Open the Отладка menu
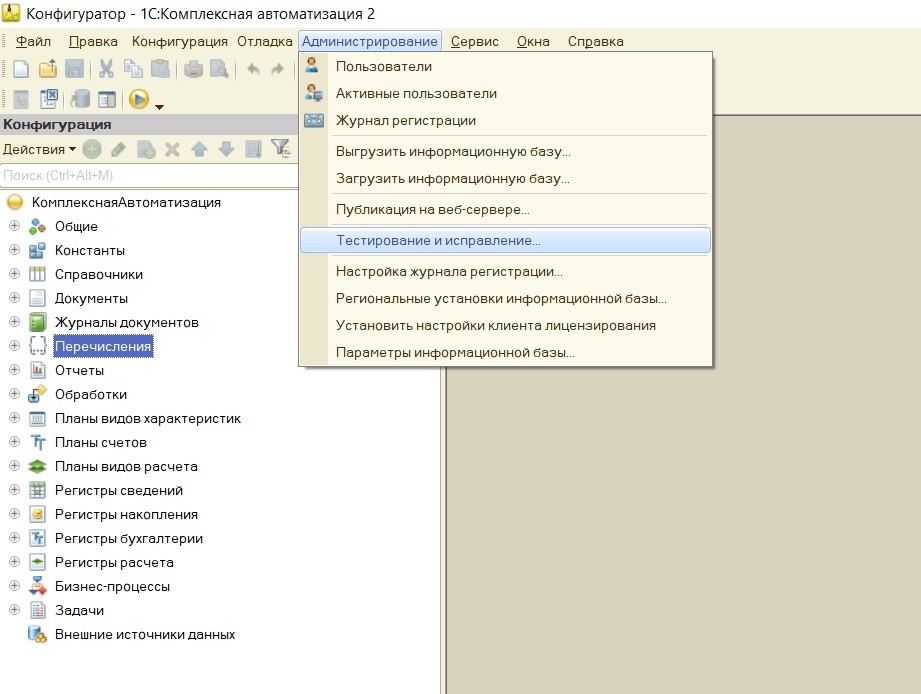The height and width of the screenshot is (694, 921). click(264, 42)
